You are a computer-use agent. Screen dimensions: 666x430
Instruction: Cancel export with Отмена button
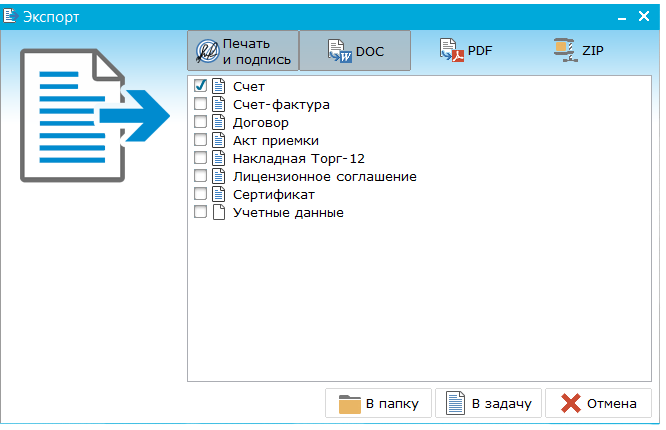tap(598, 403)
